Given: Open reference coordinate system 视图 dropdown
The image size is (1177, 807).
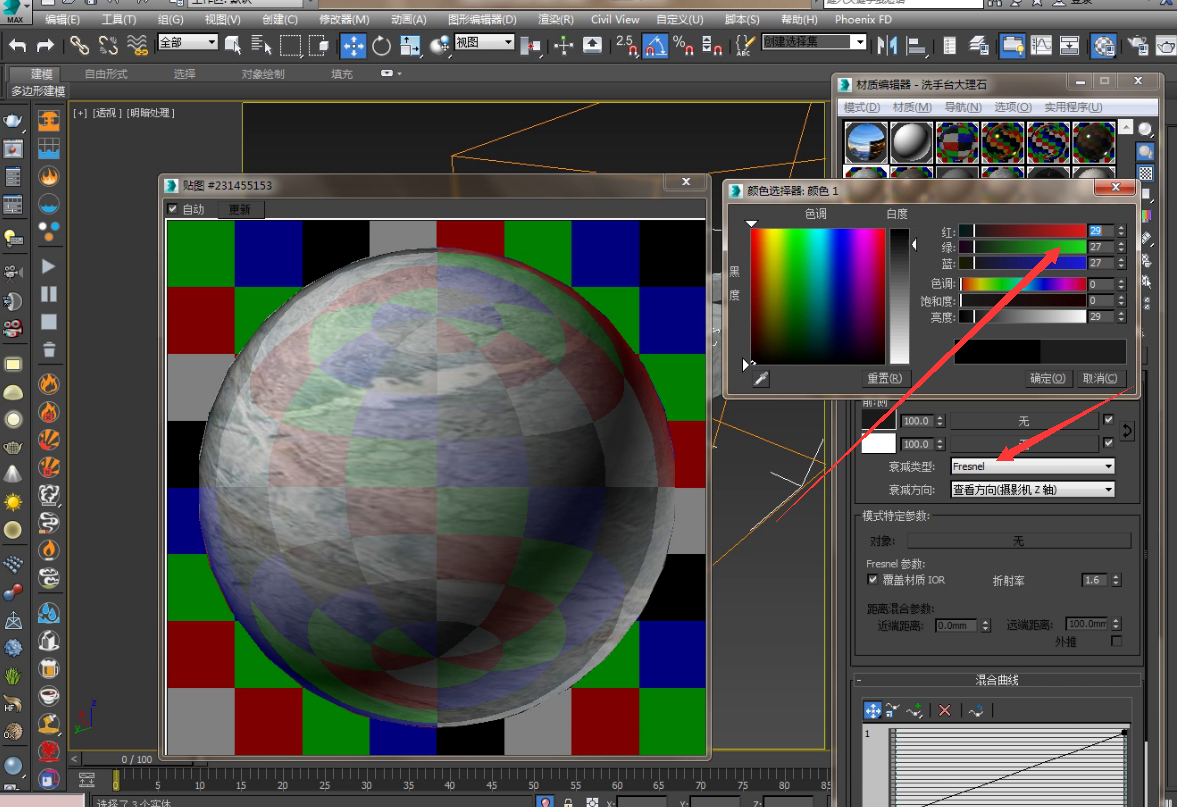Looking at the screenshot, I should pos(484,42).
